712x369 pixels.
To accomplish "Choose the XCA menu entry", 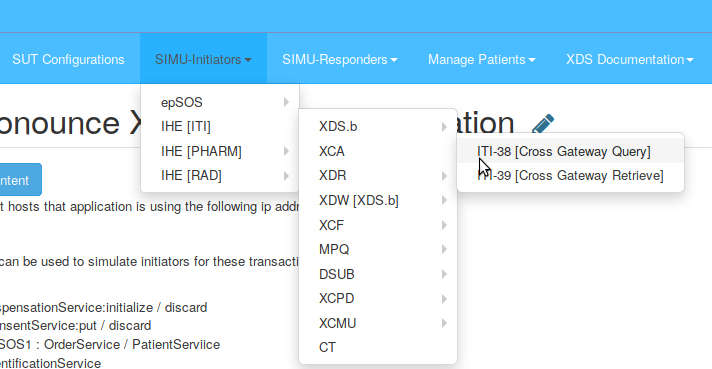I will pyautogui.click(x=378, y=151).
